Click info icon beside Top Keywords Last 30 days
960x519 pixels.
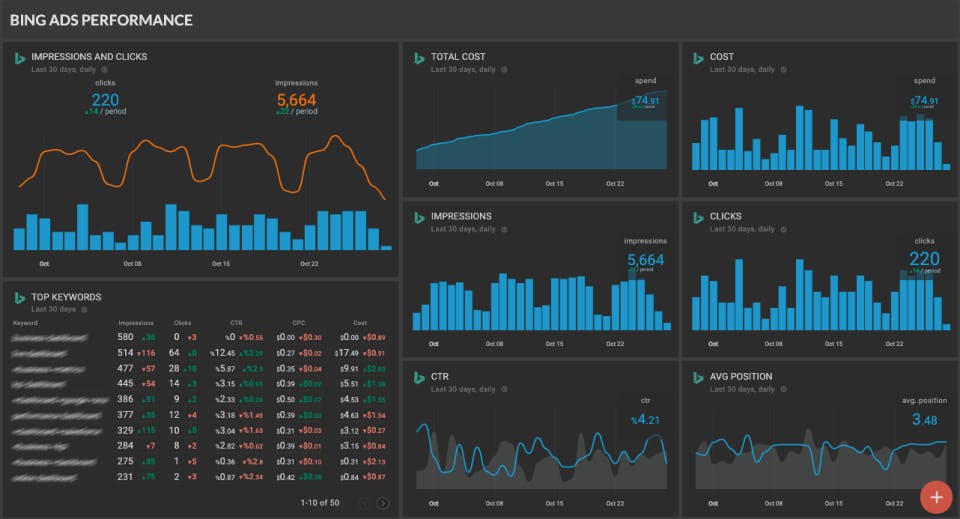[x=84, y=310]
